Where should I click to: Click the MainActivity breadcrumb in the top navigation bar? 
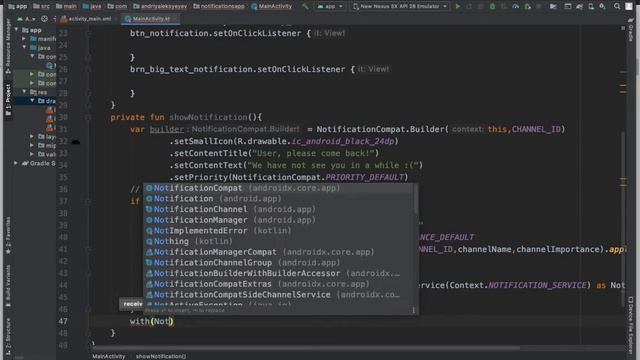(x=271, y=7)
